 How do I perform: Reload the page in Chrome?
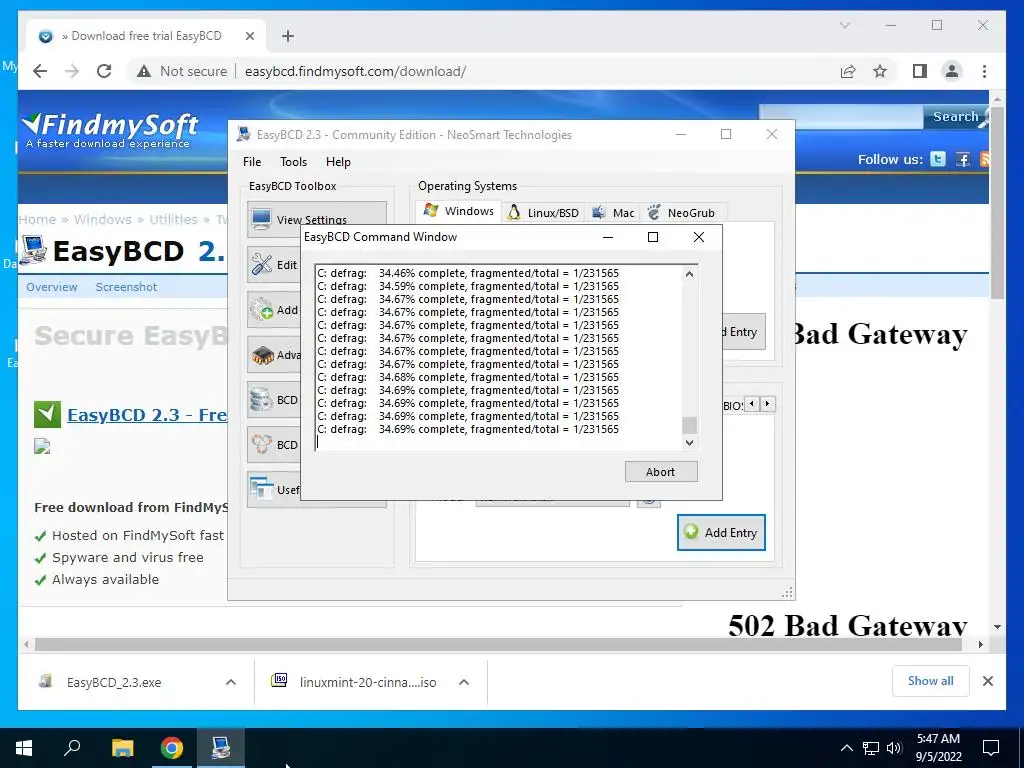[104, 71]
